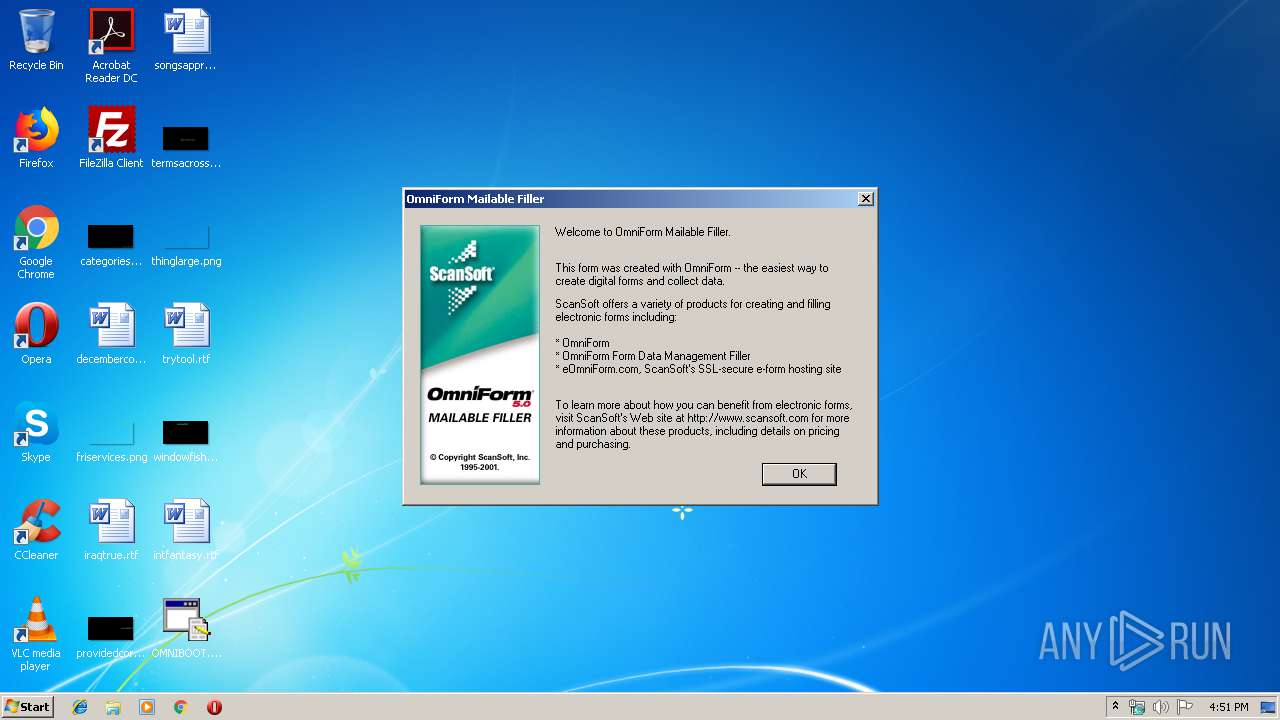This screenshot has width=1280, height=720.
Task: Open Action Center flag icon
Action: click(1185, 707)
